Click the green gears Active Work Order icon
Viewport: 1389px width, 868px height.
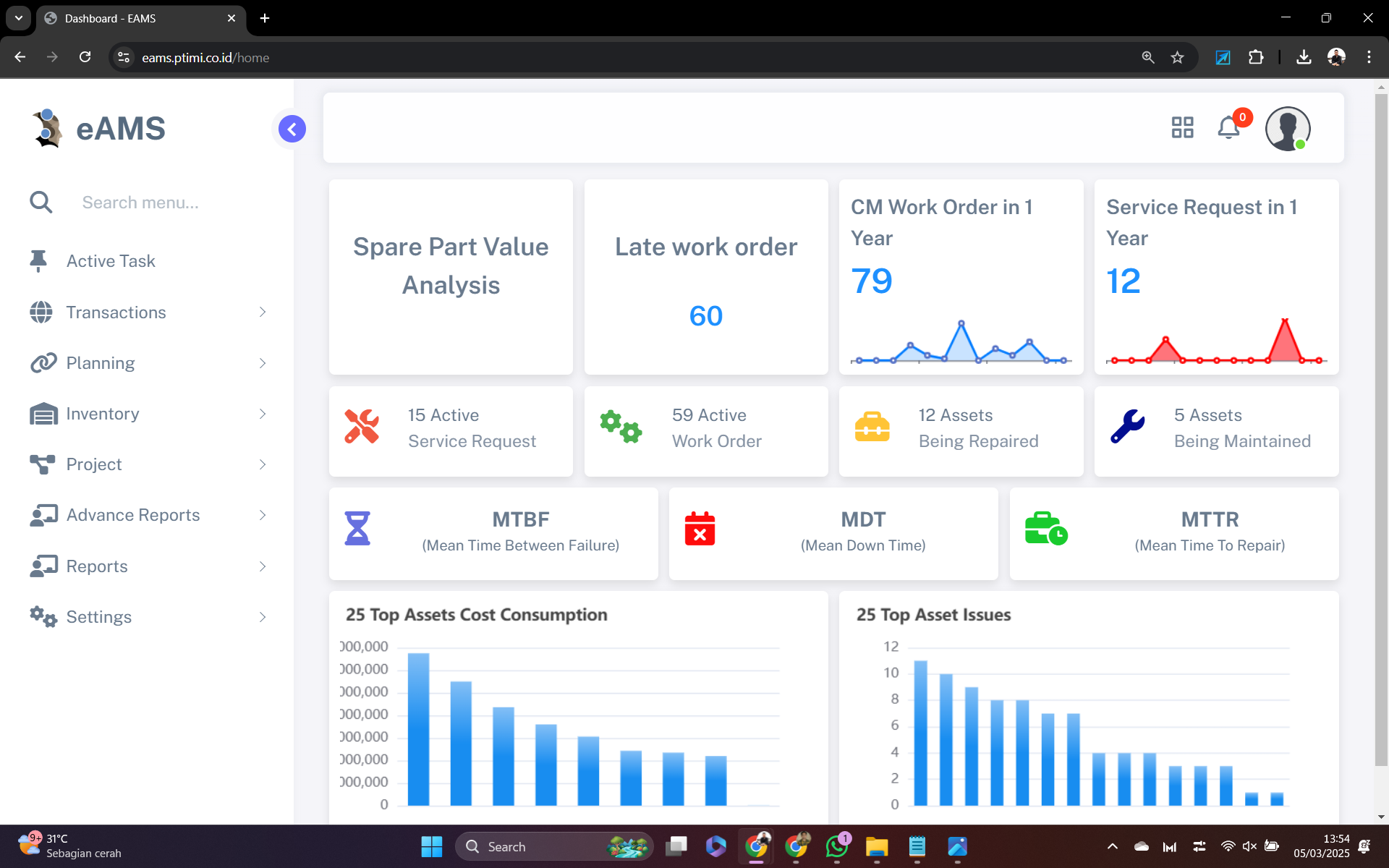tap(620, 427)
